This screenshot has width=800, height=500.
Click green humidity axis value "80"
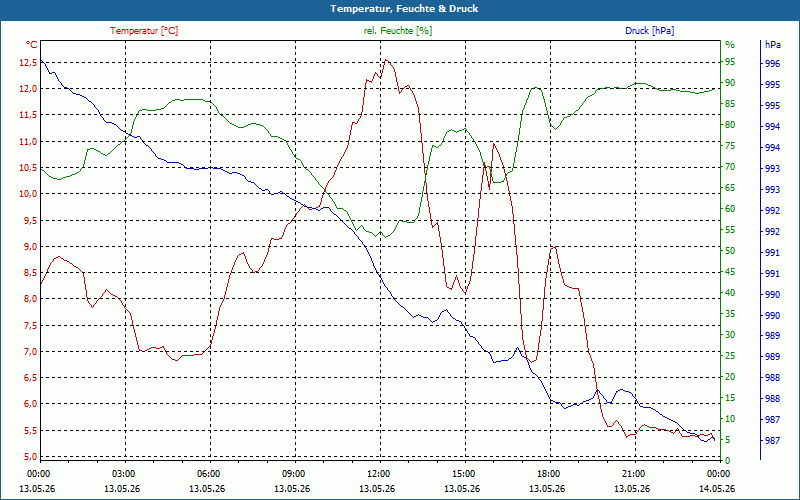coord(730,125)
